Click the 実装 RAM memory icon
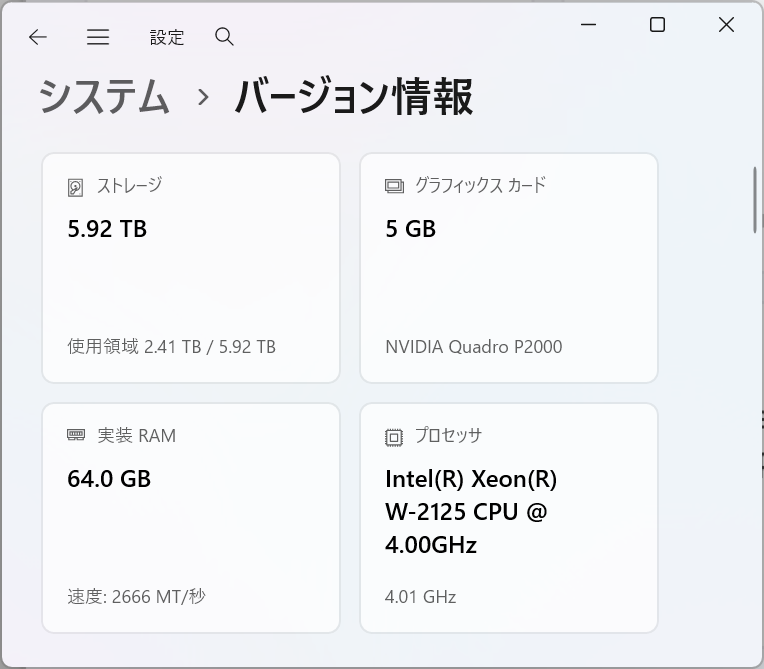764x669 pixels. click(x=76, y=436)
